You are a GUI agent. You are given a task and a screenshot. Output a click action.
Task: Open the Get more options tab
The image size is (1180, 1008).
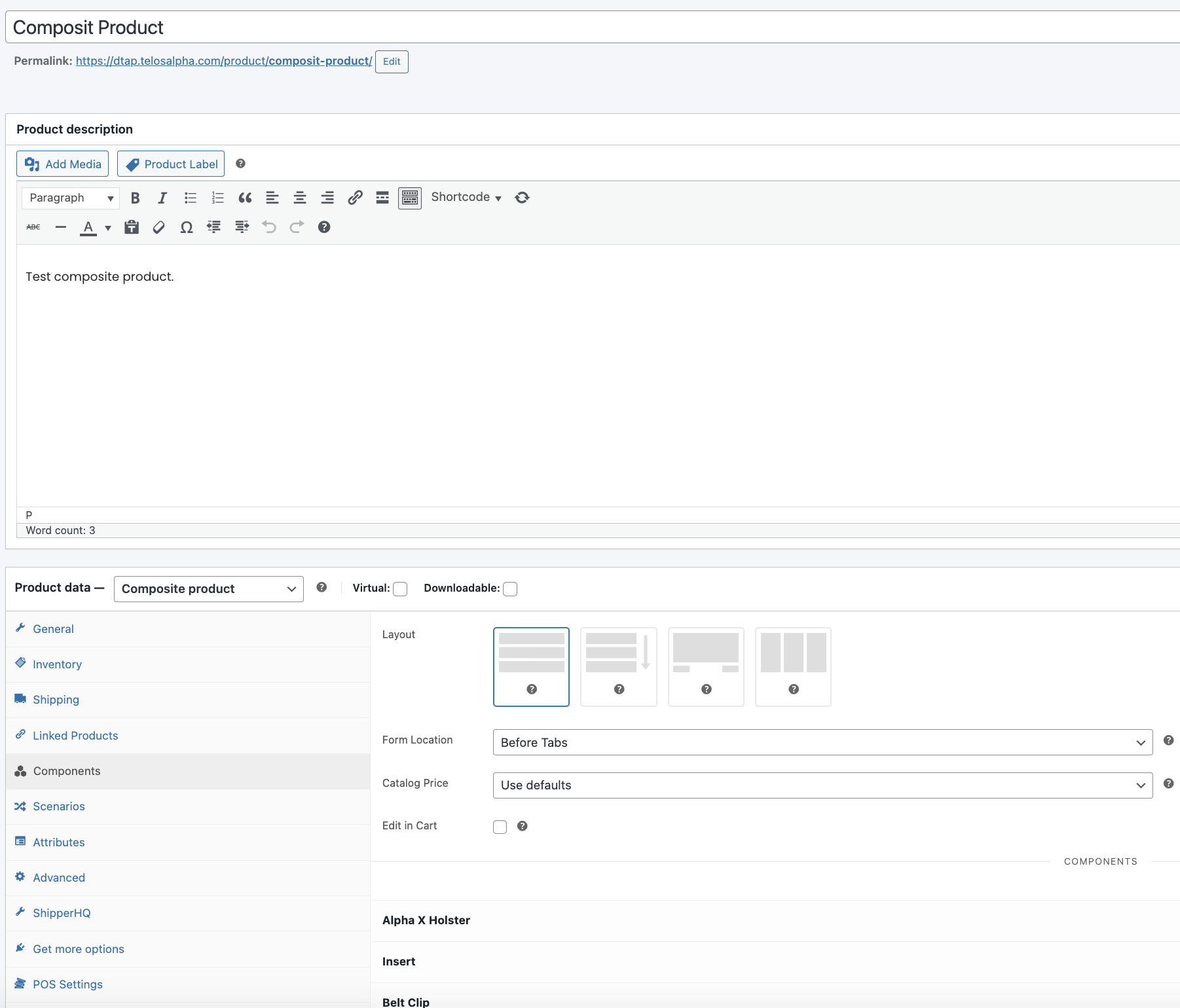[188, 949]
